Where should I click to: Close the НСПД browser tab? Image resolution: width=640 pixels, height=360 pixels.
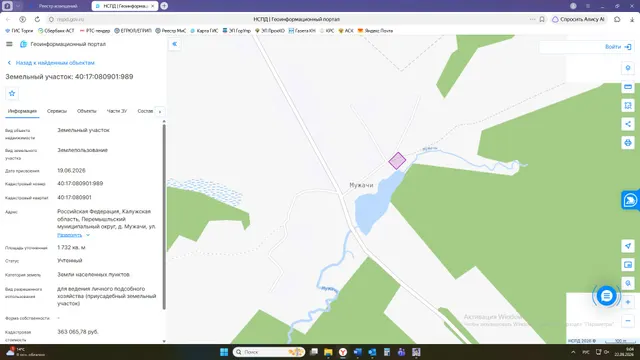point(153,6)
